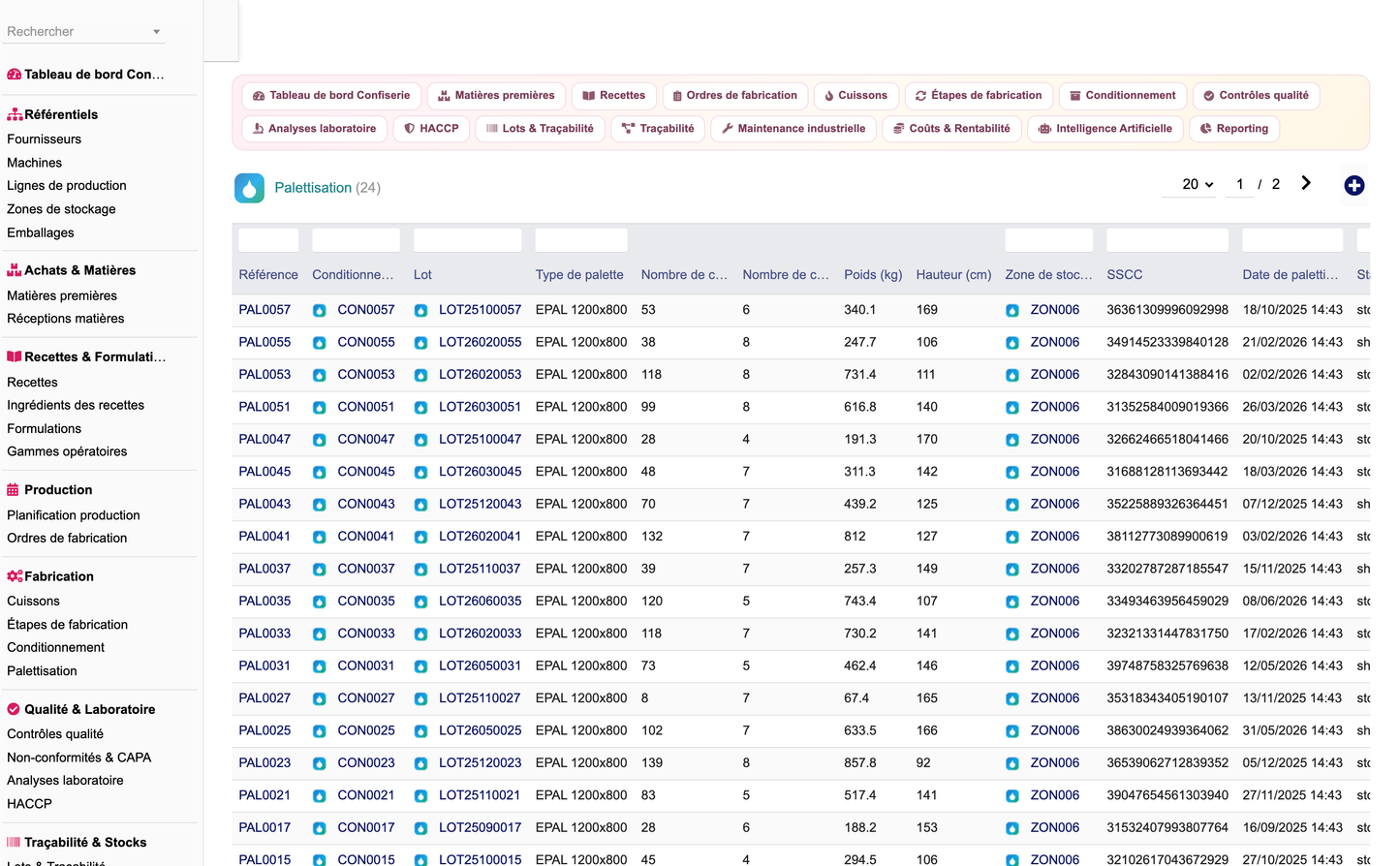Sort by SSCC column header
Viewport: 1400px width, 866px height.
pyautogui.click(x=1125, y=275)
